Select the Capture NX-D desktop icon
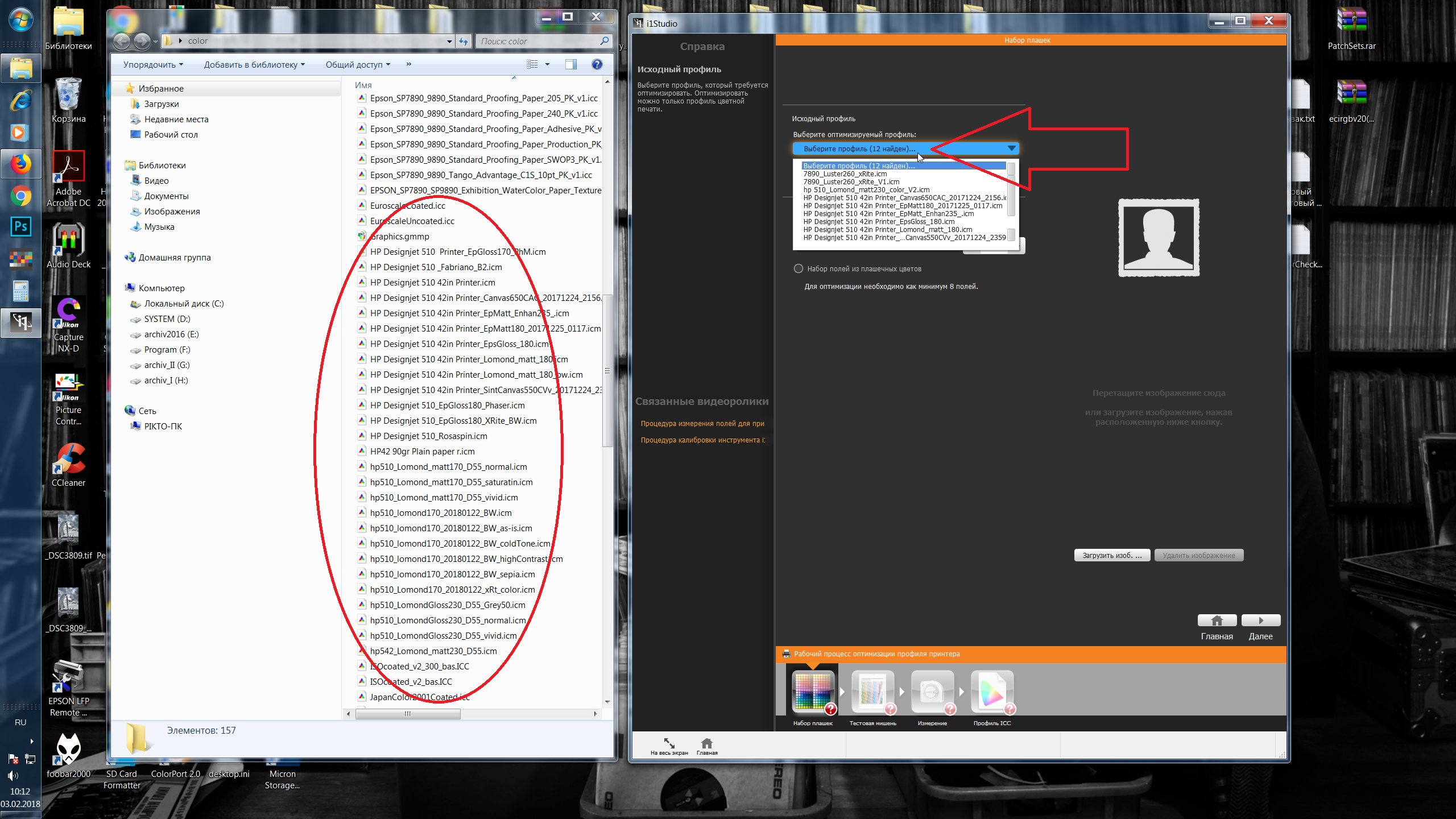1456x819 pixels. (69, 324)
